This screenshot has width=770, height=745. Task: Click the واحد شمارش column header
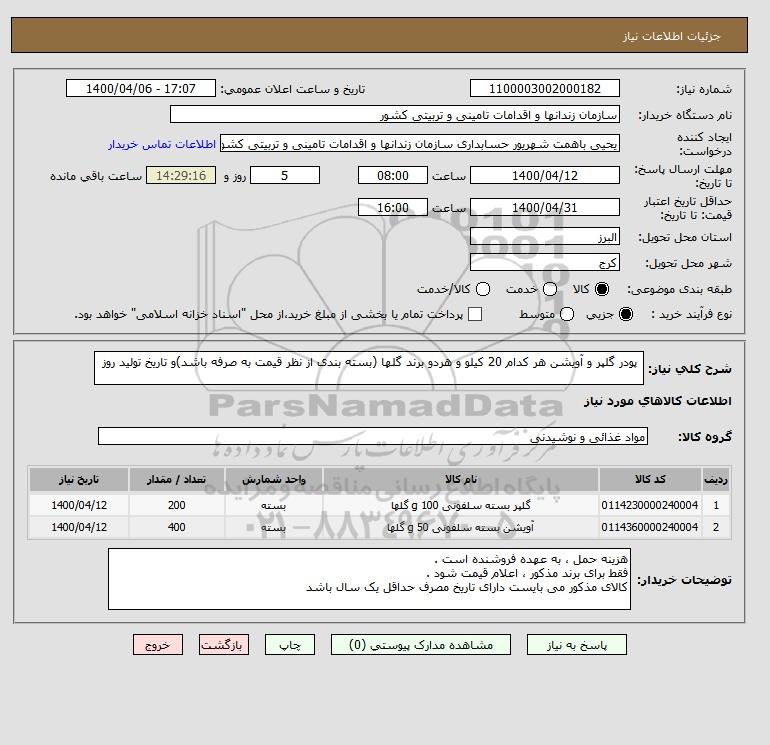click(274, 479)
